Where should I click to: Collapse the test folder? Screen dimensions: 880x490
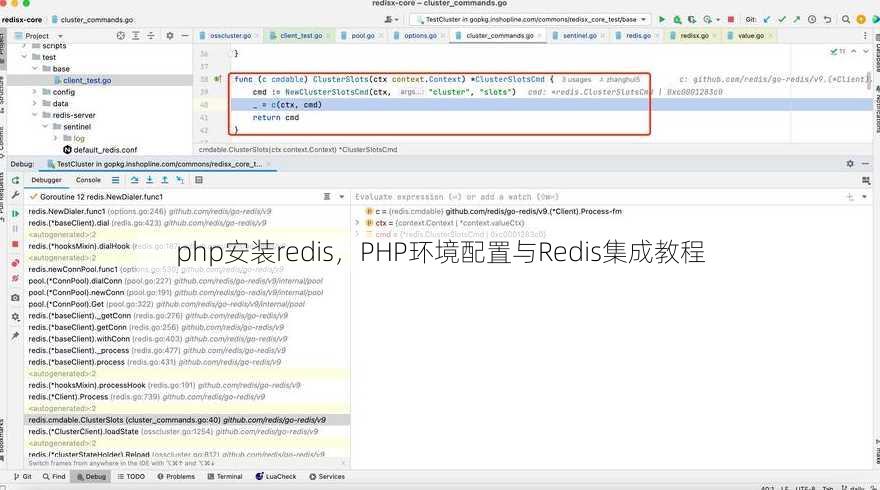(x=24, y=57)
